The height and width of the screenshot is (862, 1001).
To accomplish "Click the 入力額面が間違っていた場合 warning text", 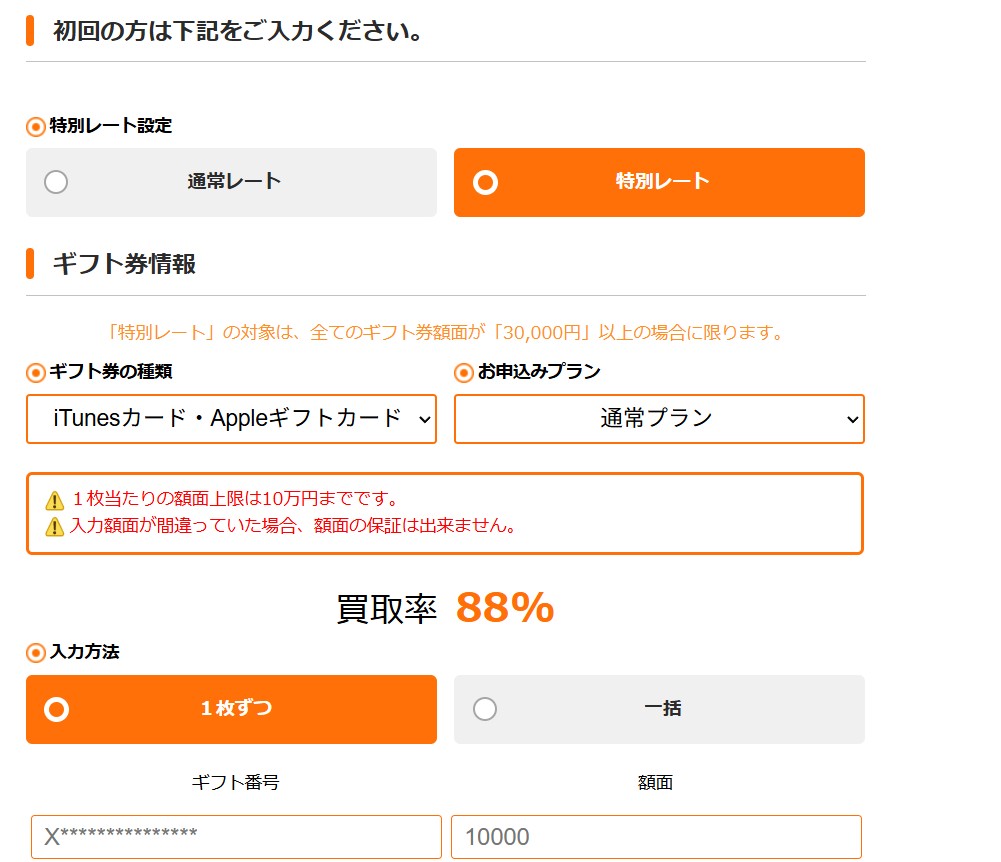I will [x=293, y=526].
